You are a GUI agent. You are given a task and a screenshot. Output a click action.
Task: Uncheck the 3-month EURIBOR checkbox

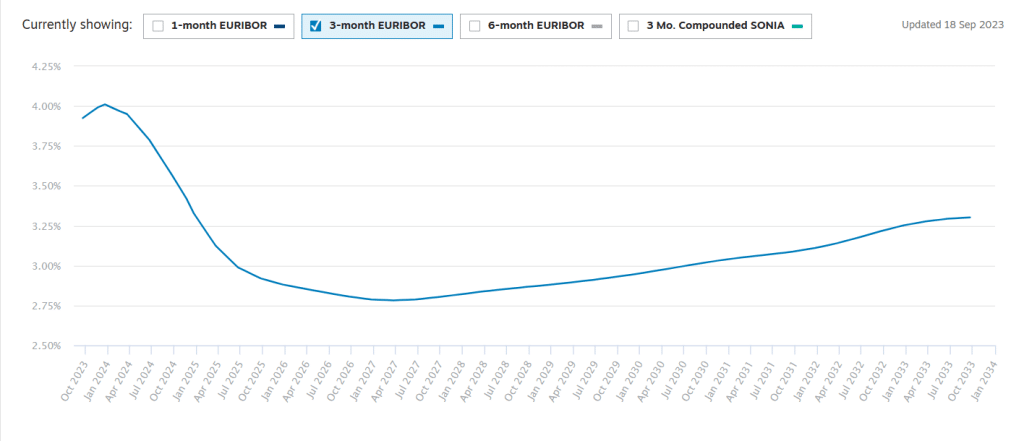pyautogui.click(x=316, y=26)
